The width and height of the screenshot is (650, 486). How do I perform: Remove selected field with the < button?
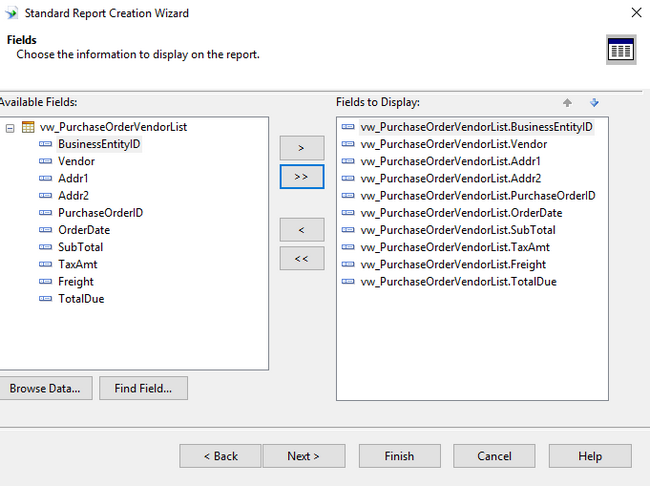(302, 230)
